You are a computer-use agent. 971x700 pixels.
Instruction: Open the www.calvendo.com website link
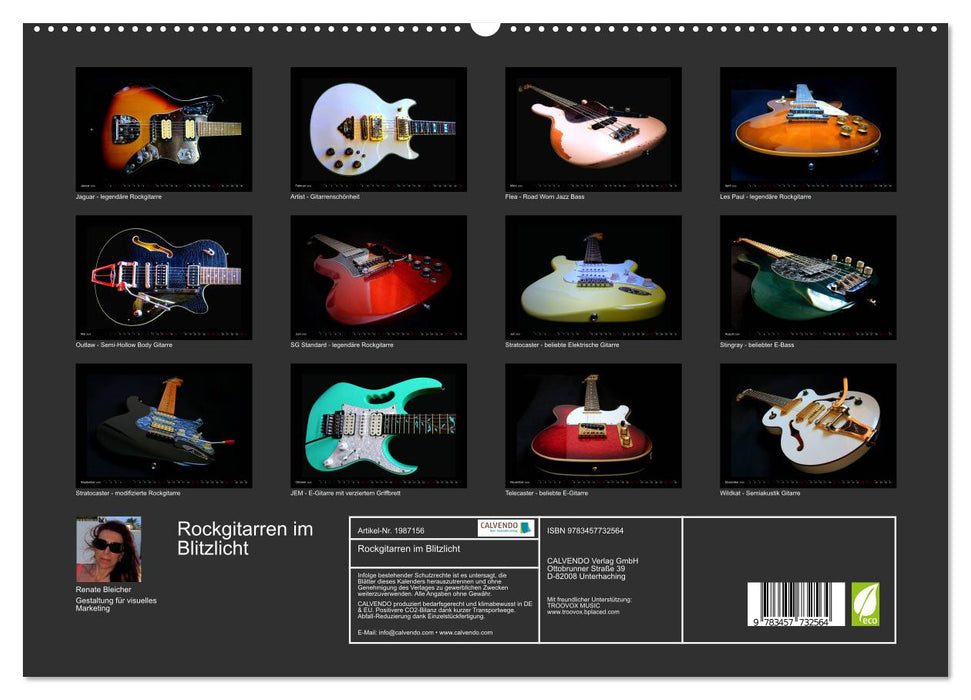[x=466, y=633]
